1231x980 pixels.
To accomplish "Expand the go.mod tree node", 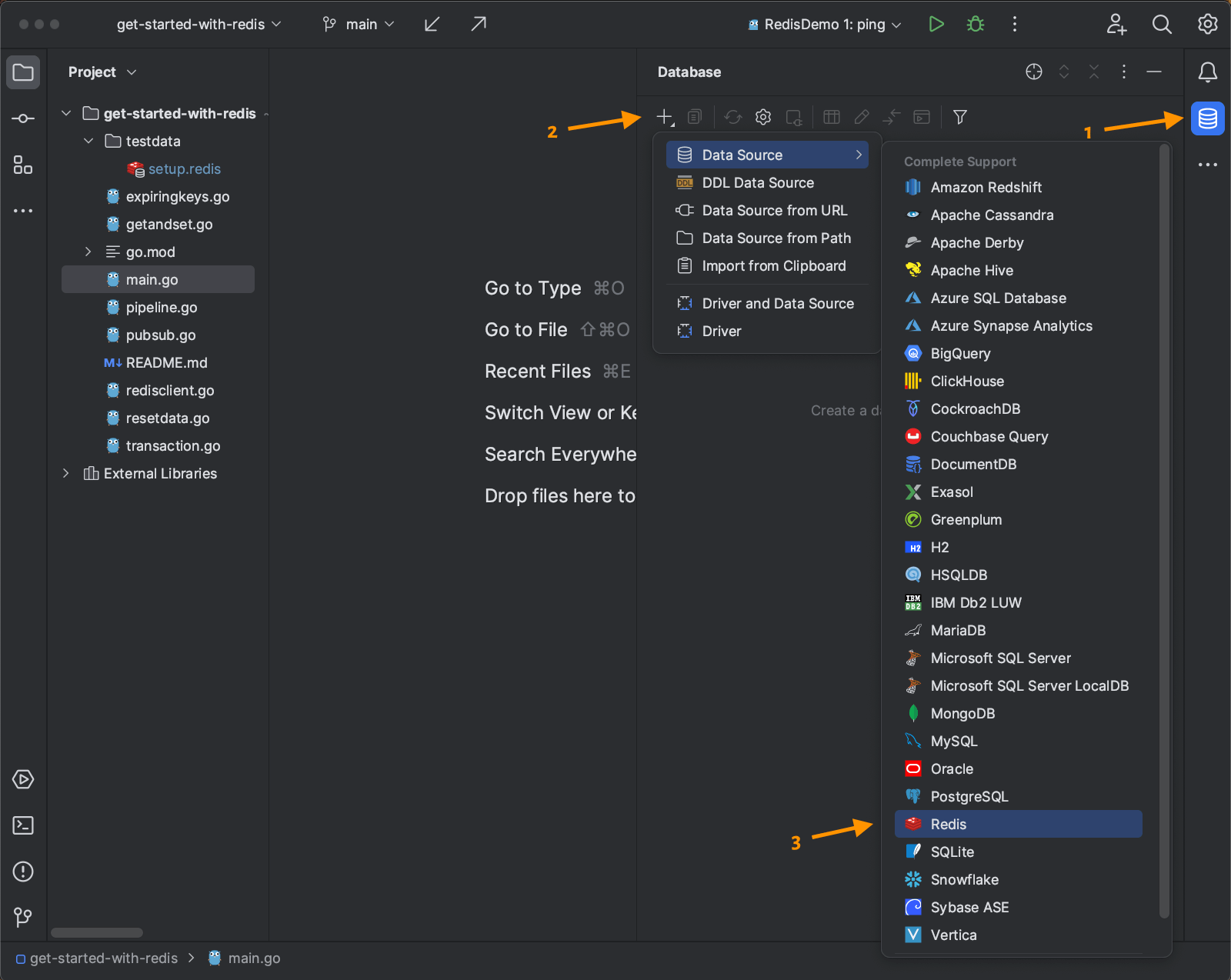I will [88, 252].
